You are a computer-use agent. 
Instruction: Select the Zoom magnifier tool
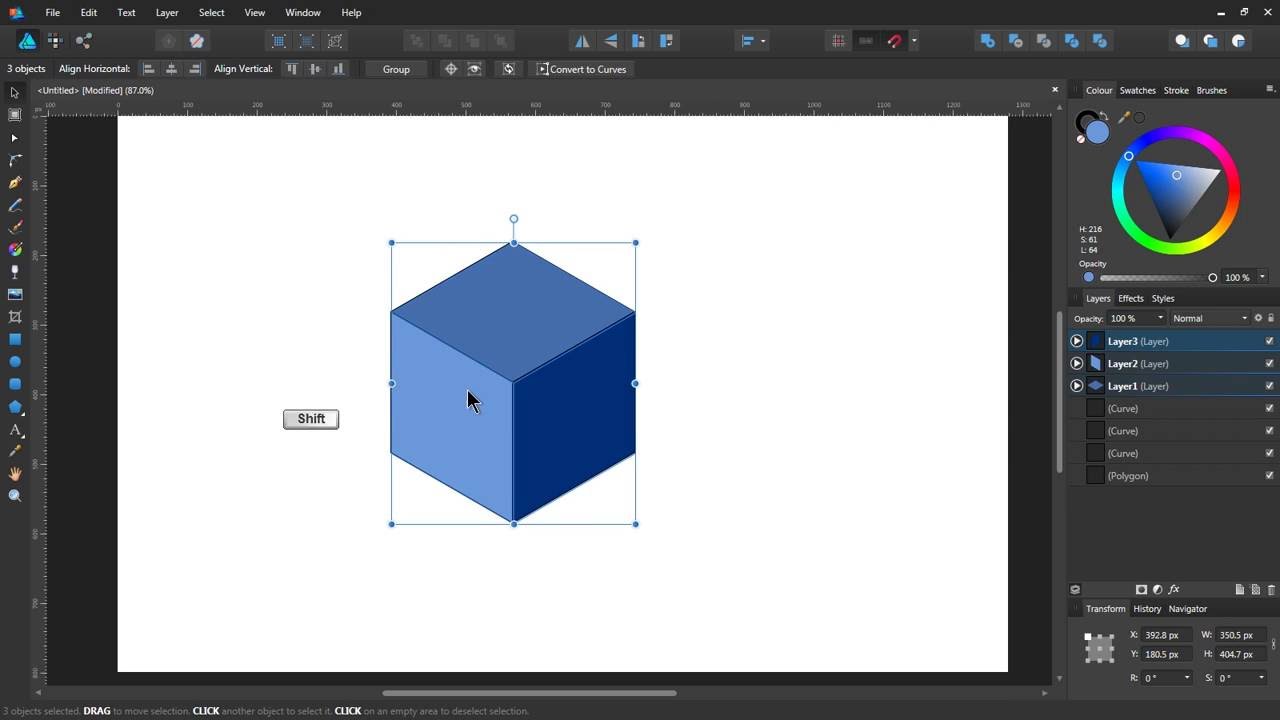pyautogui.click(x=15, y=496)
